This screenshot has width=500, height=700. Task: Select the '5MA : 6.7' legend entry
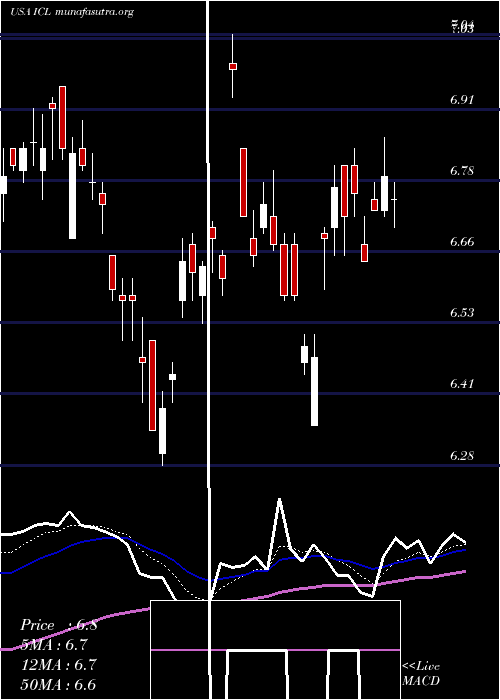(54, 645)
